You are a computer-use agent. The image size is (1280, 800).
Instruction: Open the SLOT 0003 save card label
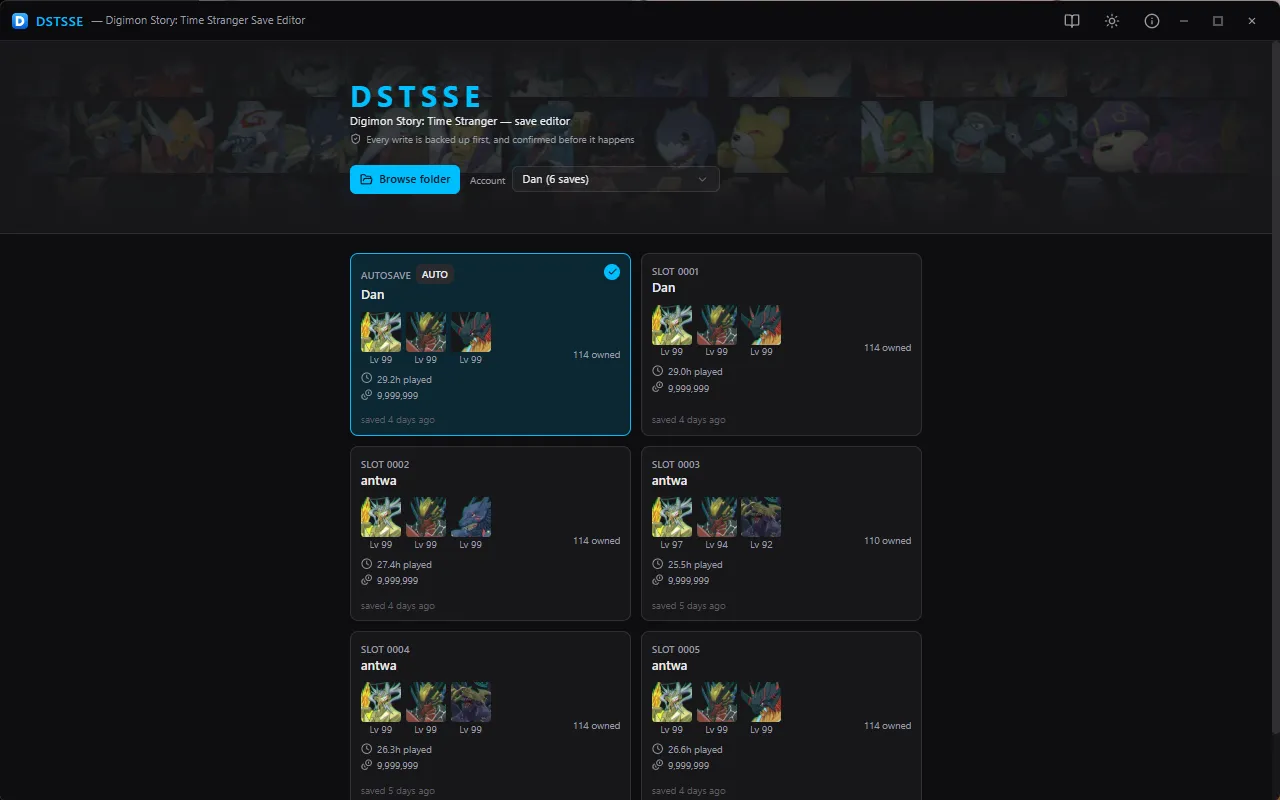[x=676, y=465]
